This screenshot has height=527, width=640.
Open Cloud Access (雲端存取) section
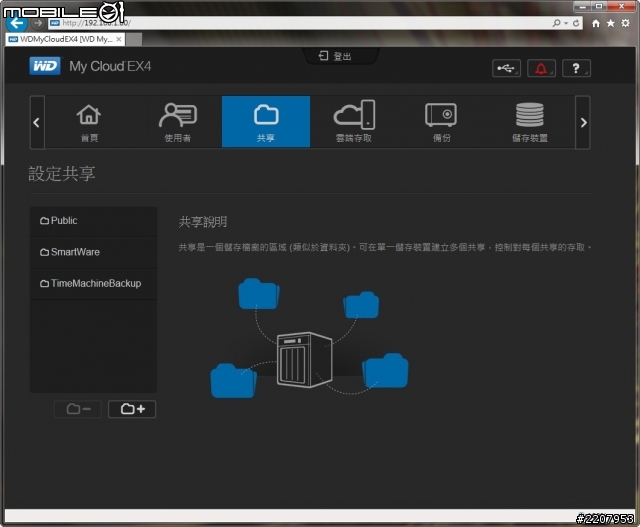354,122
